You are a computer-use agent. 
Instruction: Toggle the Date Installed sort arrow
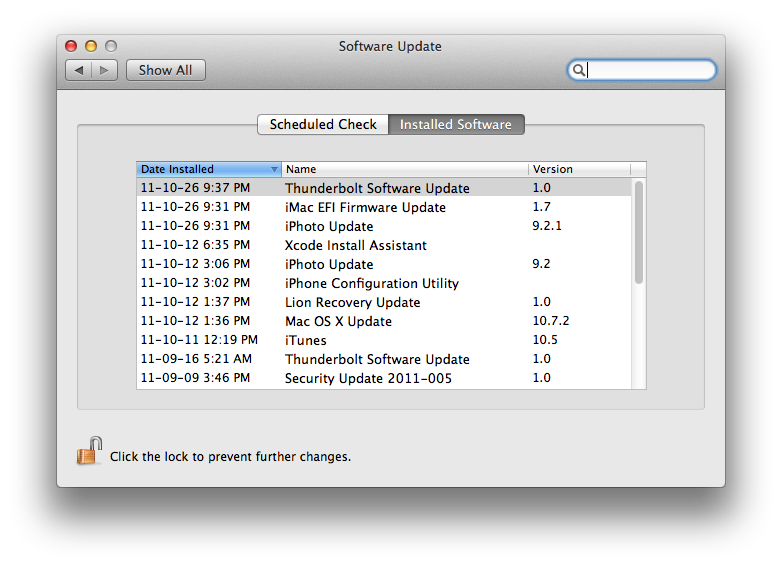click(x=274, y=170)
